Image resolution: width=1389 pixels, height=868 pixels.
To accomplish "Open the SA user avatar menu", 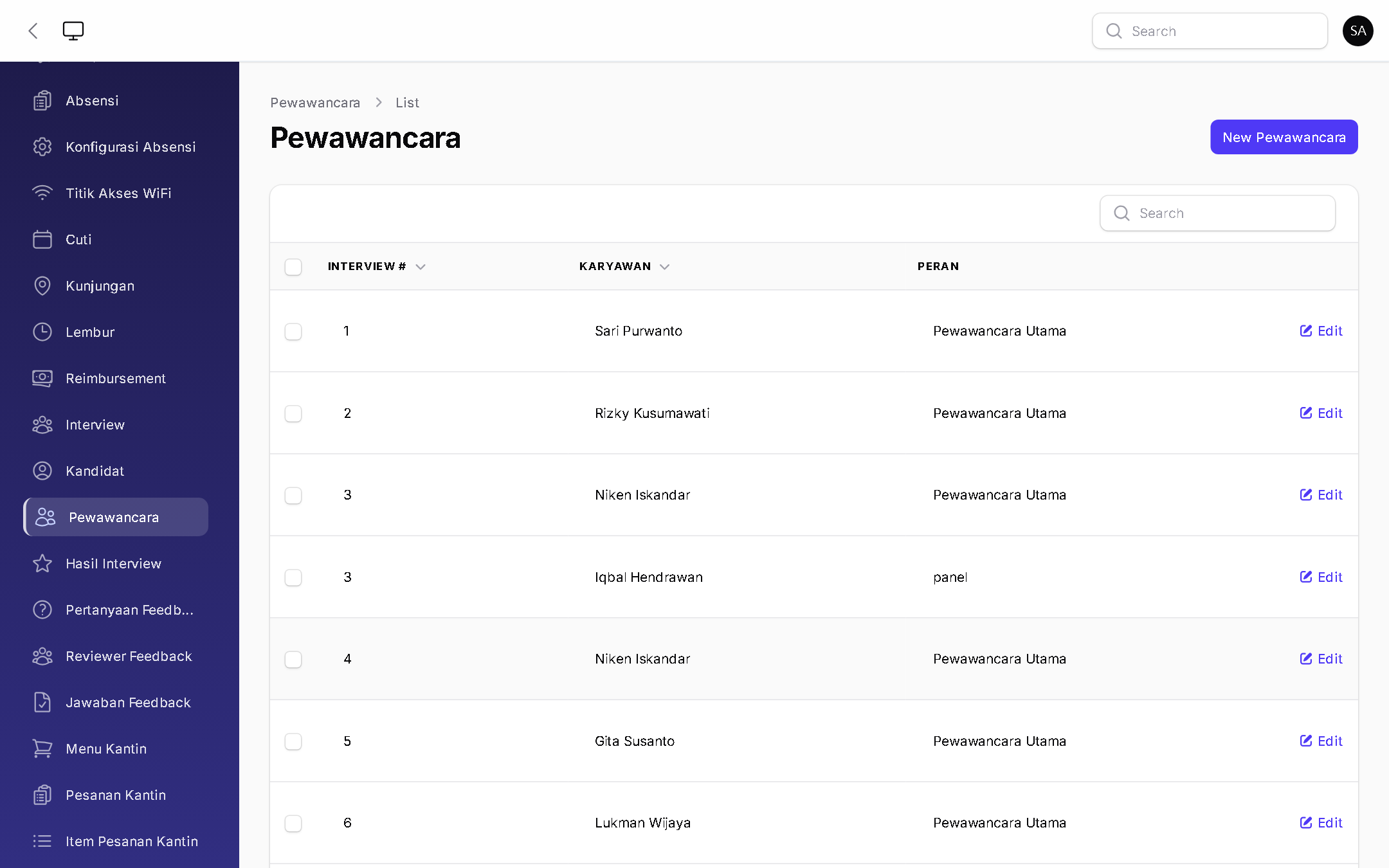I will (x=1357, y=31).
